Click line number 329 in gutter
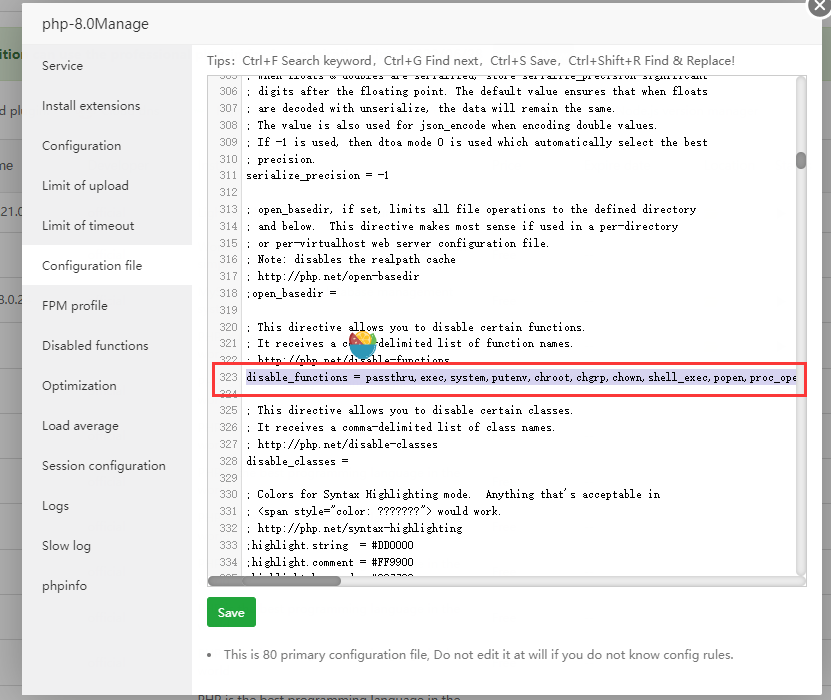Screen dimensions: 831x700 (228, 478)
